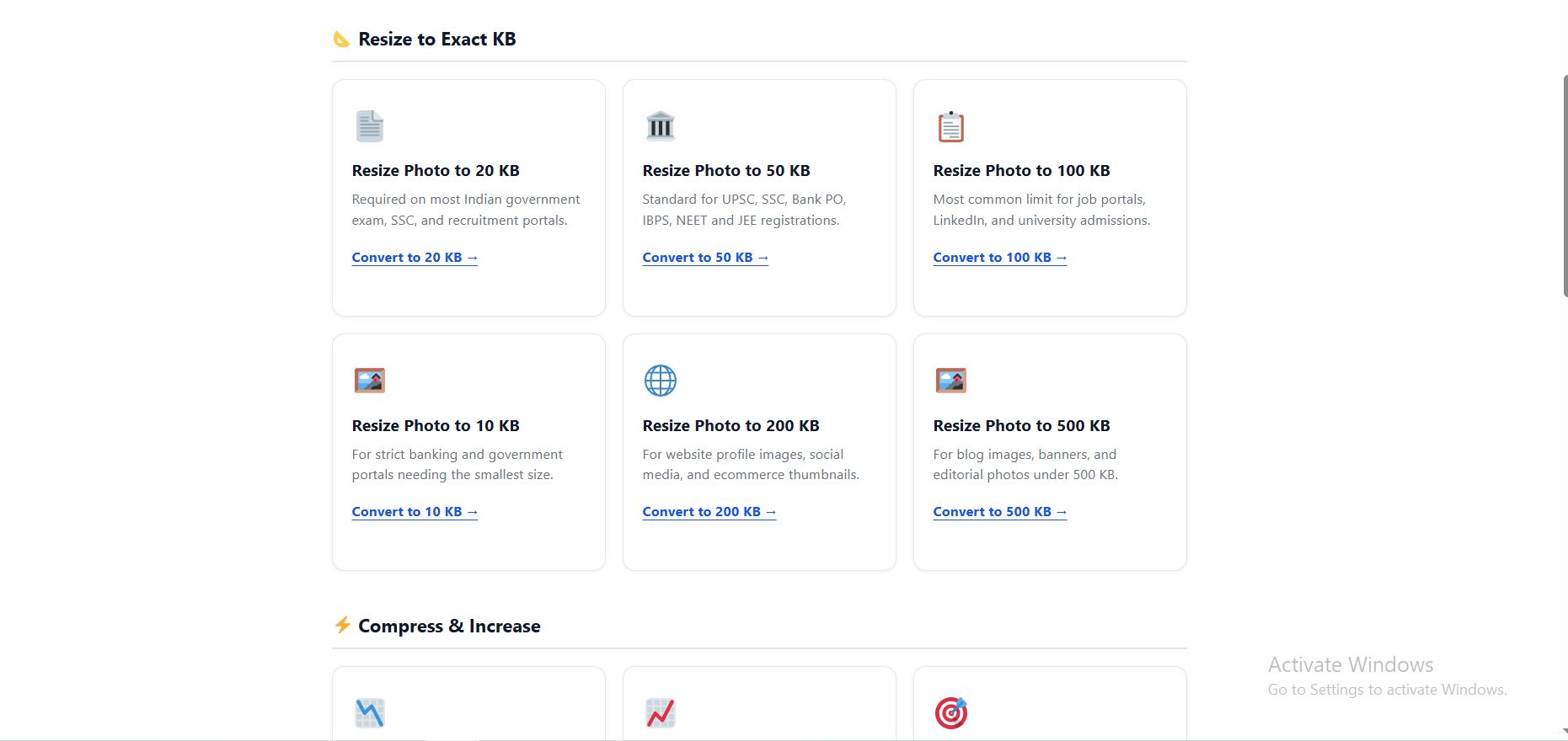The height and width of the screenshot is (741, 1568).
Task: Click the document icon on 20 KB card
Action: click(x=369, y=126)
